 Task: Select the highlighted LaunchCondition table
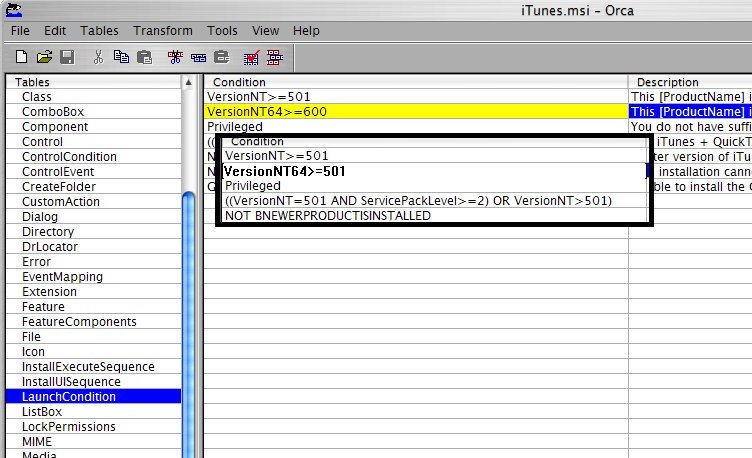click(x=94, y=397)
